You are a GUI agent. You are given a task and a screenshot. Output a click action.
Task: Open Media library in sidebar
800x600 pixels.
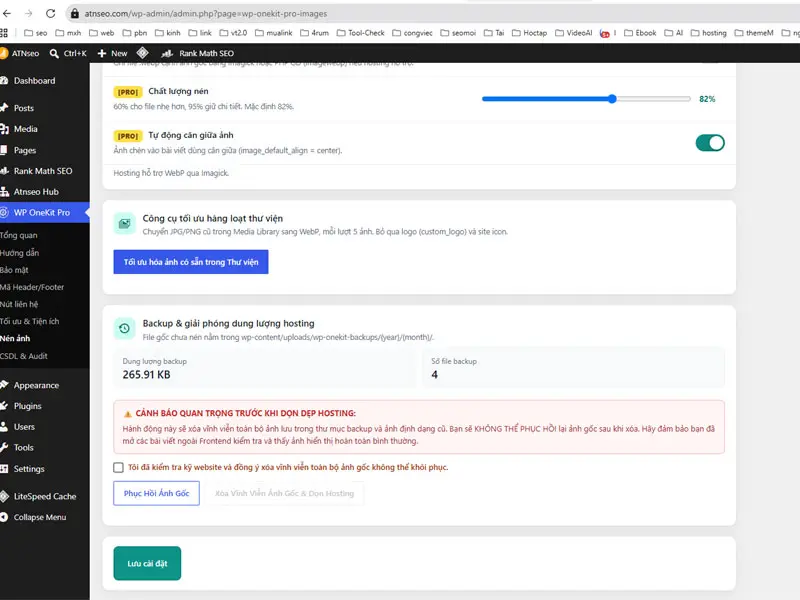(x=26, y=129)
